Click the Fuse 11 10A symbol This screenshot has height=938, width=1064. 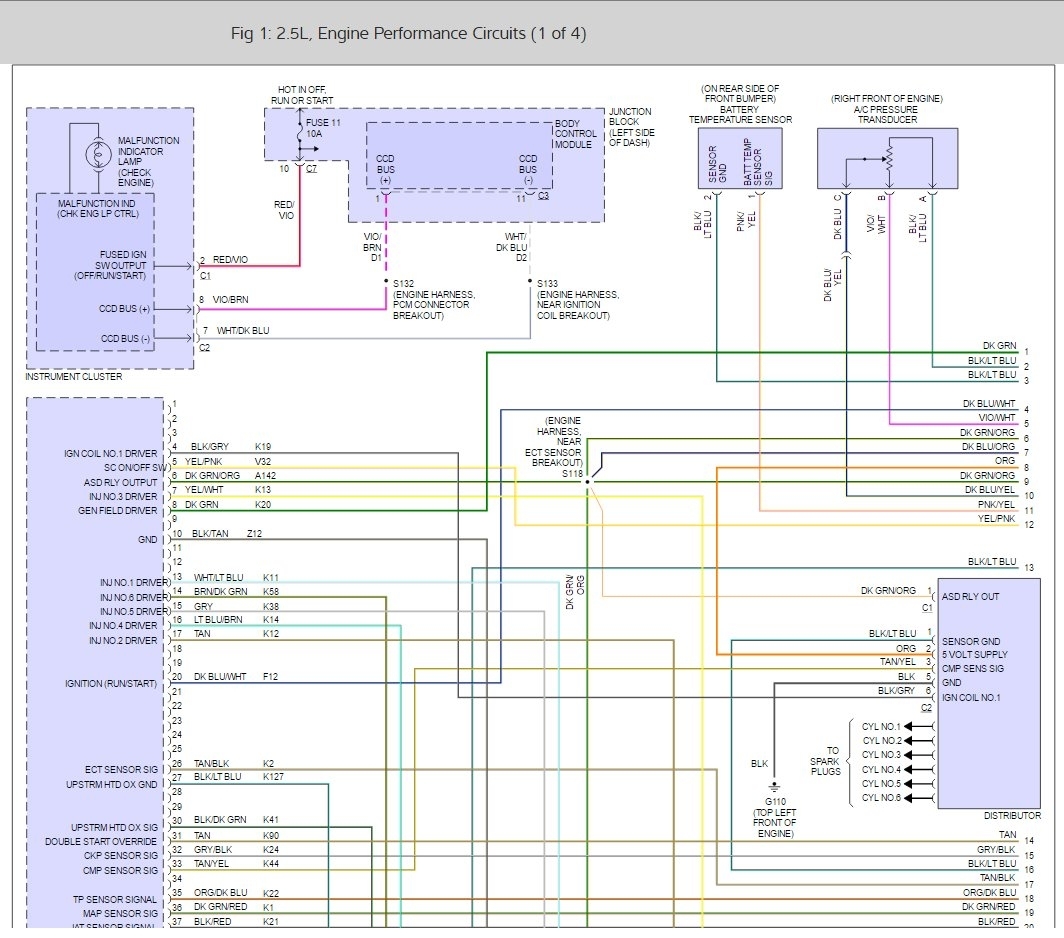tap(299, 130)
